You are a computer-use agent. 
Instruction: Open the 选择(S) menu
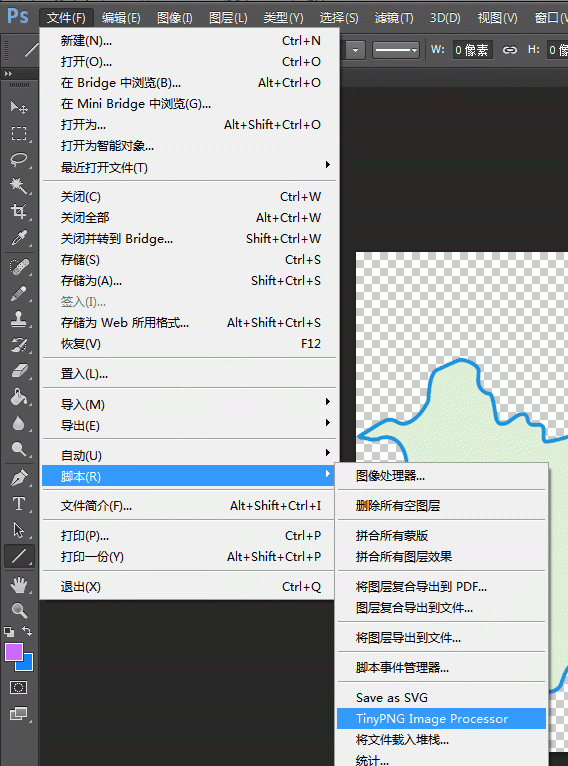coord(339,18)
